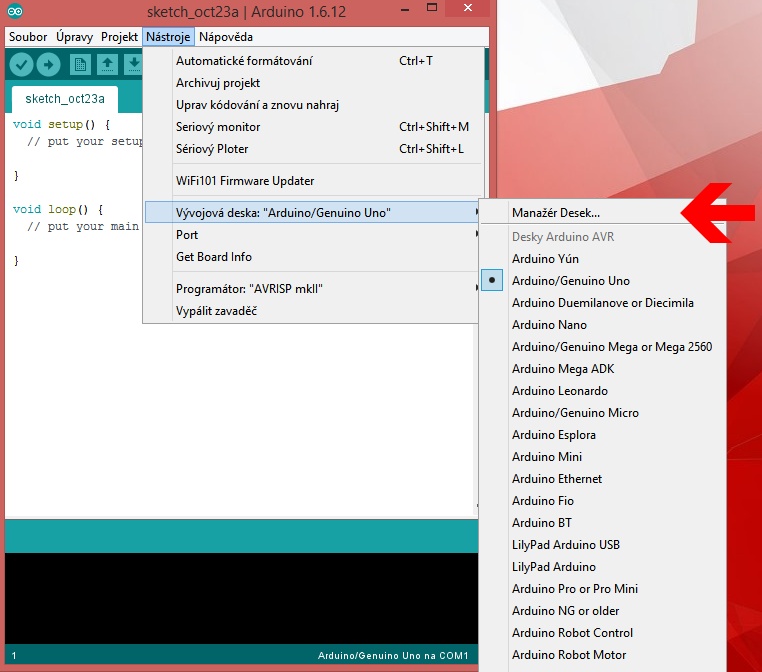
Task: Click the Verify checkmark icon
Action: coord(21,65)
